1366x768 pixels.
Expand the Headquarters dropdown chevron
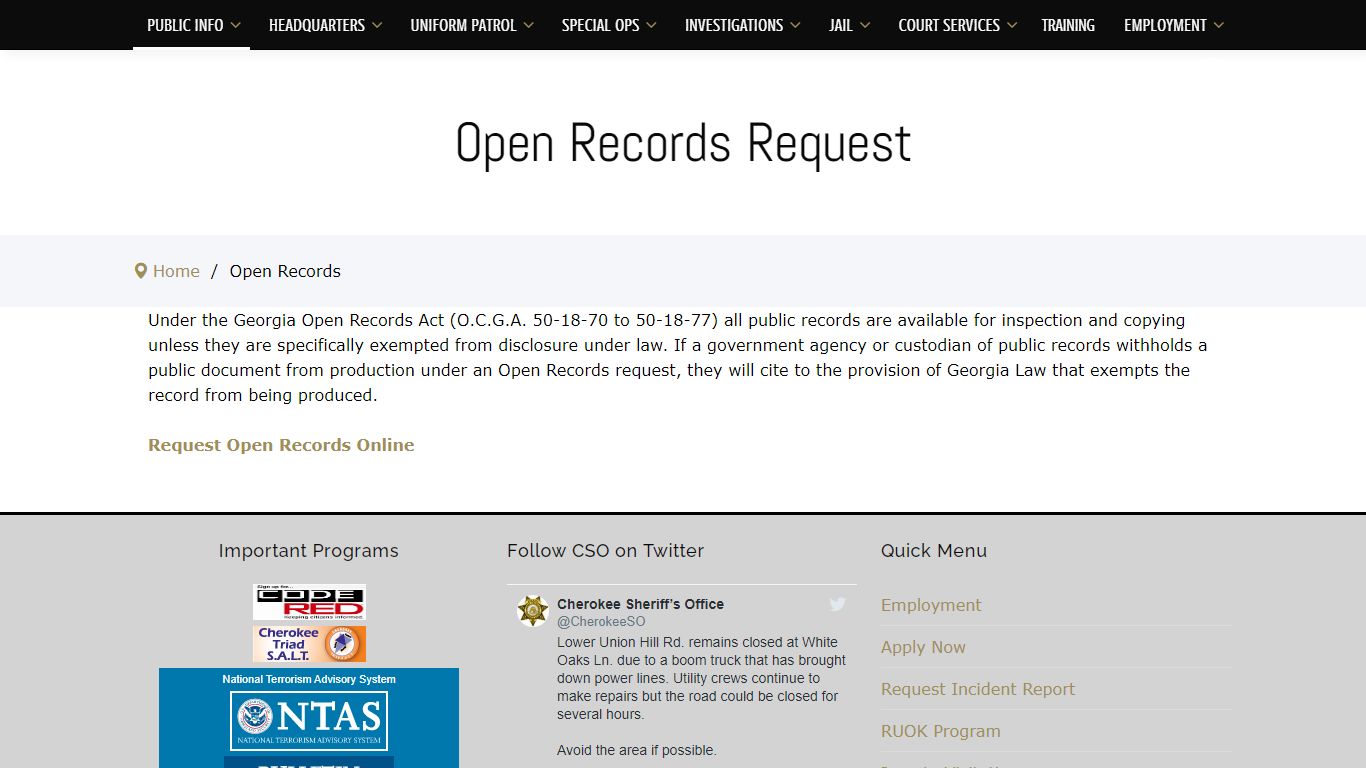[377, 26]
